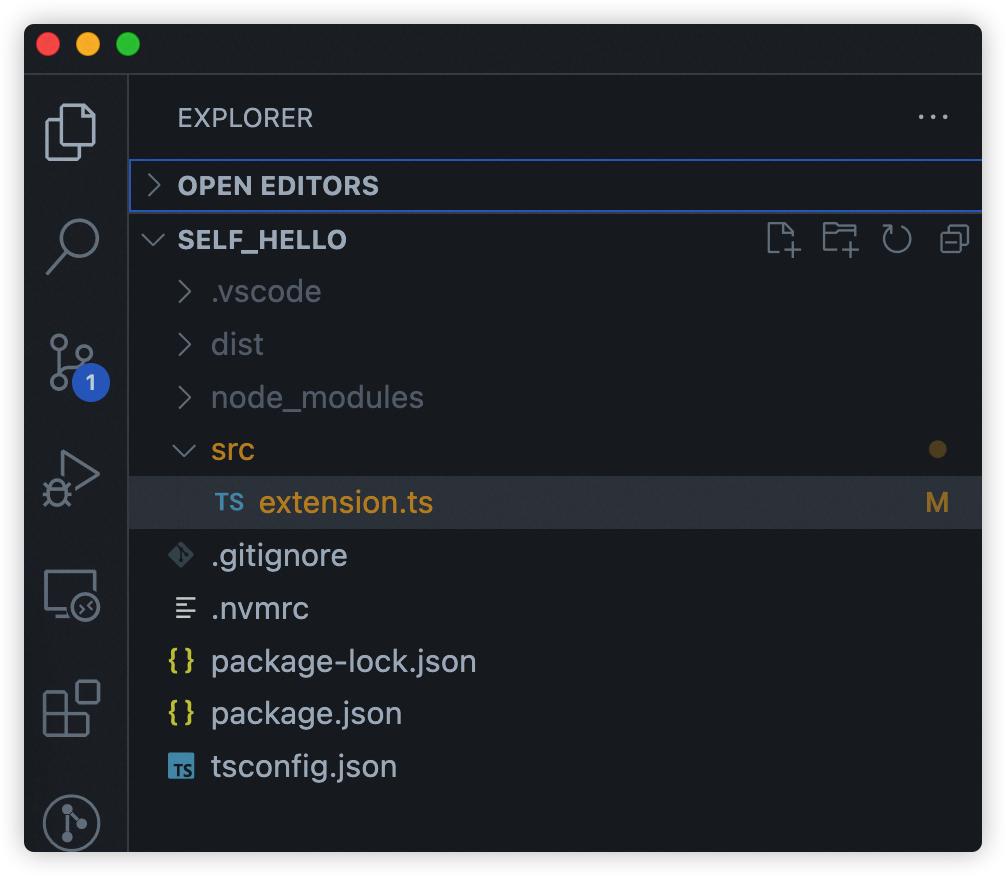Open package.json from the file tree
Screen dimensions: 1006x876
pos(306,713)
